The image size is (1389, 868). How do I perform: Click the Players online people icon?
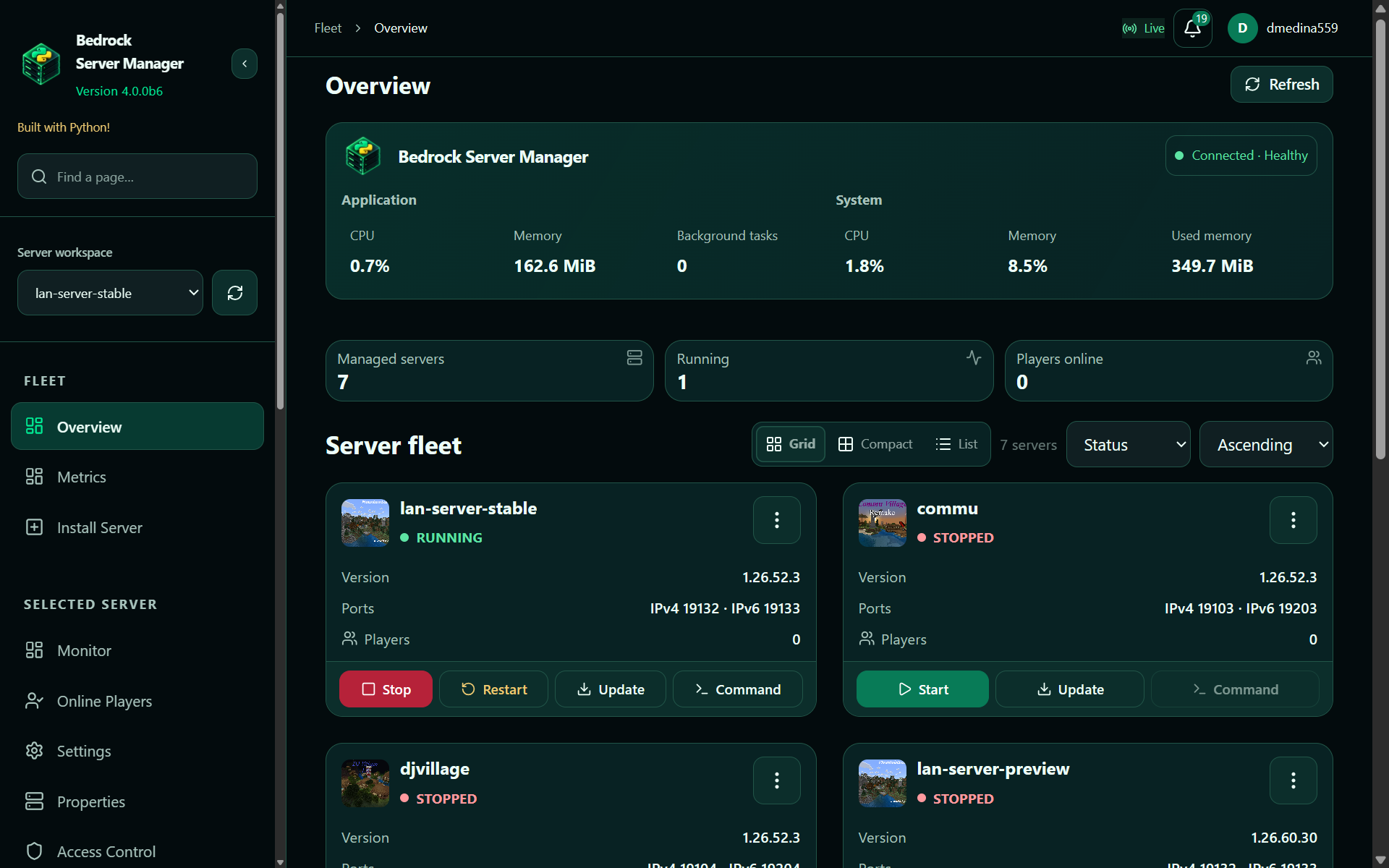pyautogui.click(x=1314, y=357)
